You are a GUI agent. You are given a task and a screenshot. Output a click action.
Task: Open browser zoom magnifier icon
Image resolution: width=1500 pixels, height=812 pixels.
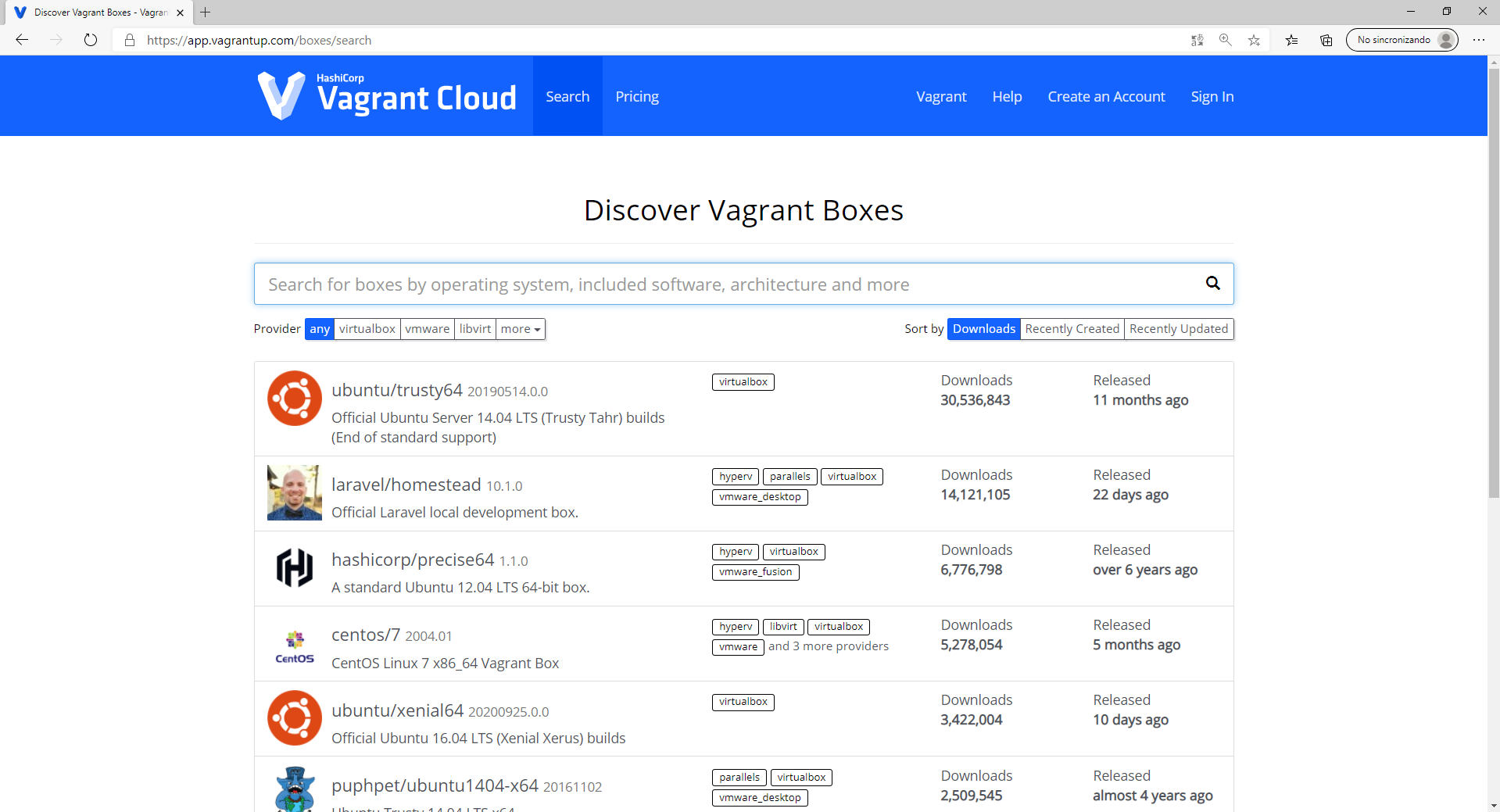point(1225,40)
